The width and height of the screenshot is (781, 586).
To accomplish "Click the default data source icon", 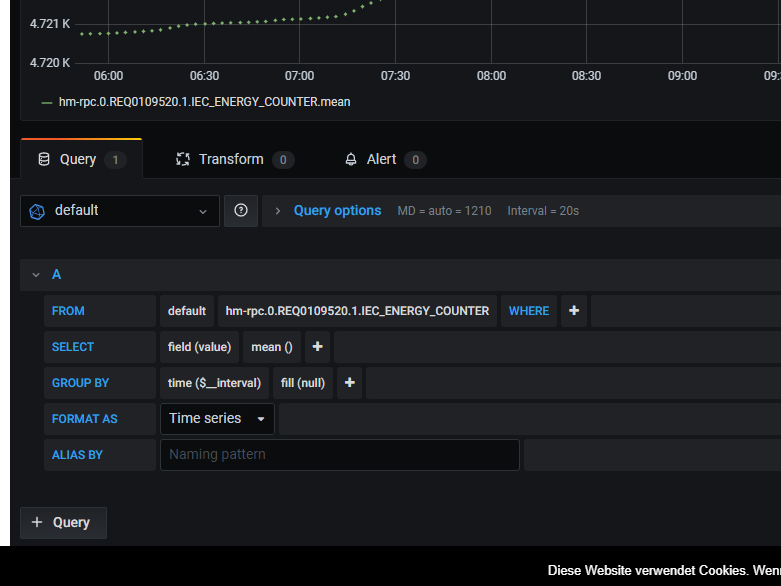I will click(37, 211).
